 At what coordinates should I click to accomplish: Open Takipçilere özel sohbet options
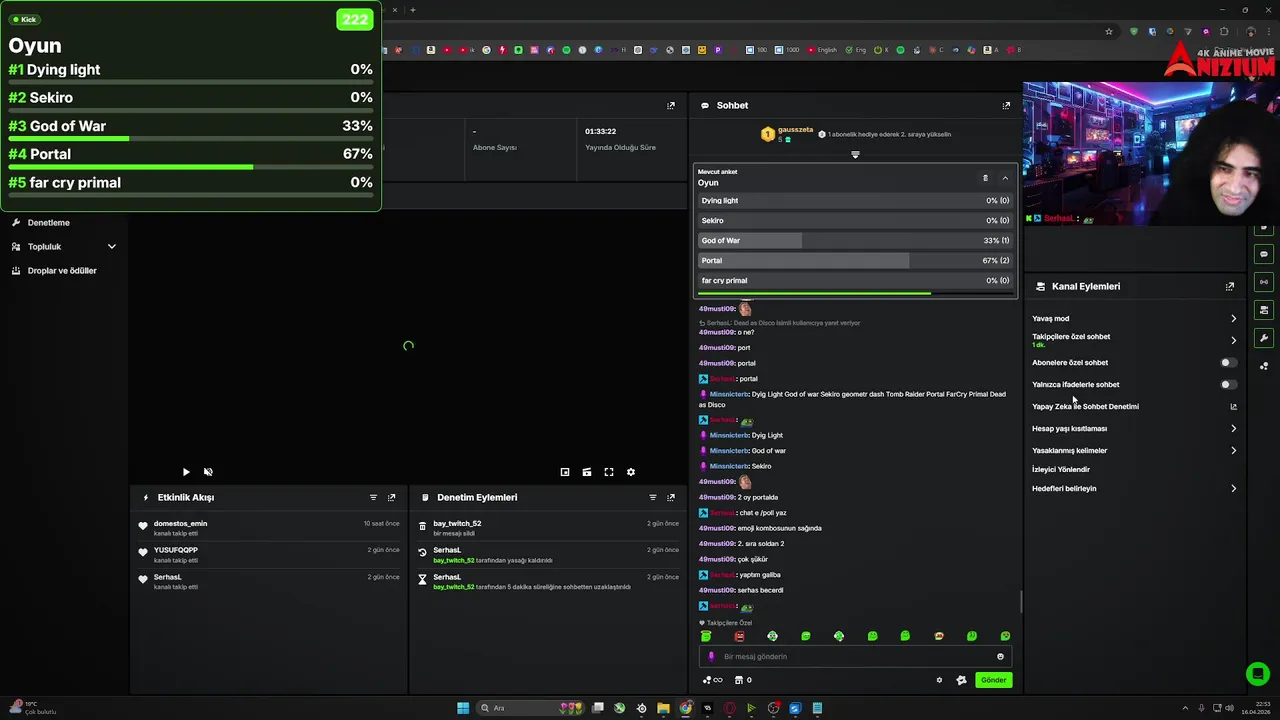point(1134,340)
